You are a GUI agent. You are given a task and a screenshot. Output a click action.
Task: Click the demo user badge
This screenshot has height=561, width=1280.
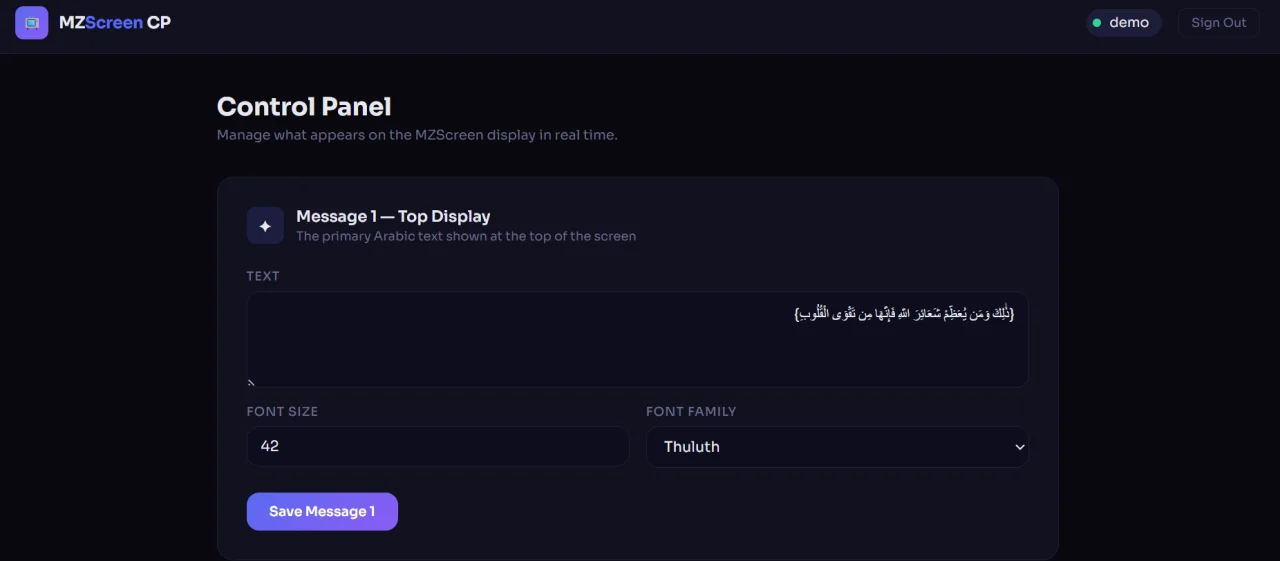[x=1123, y=23]
